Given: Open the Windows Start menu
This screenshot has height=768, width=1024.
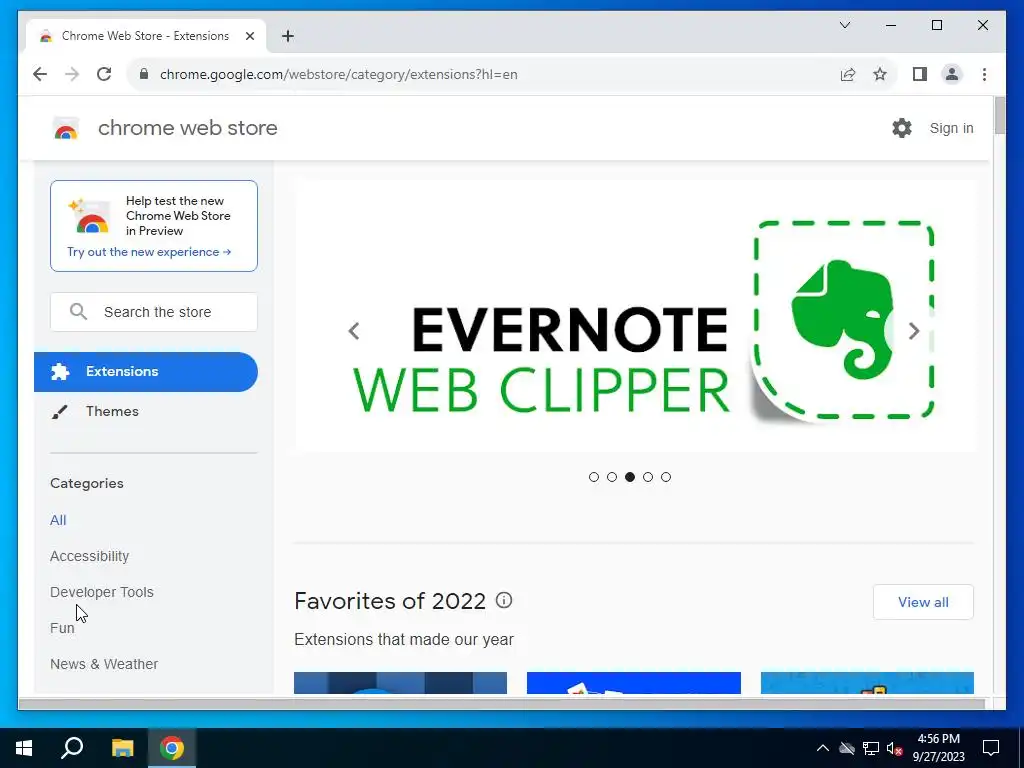Looking at the screenshot, I should coord(24,748).
